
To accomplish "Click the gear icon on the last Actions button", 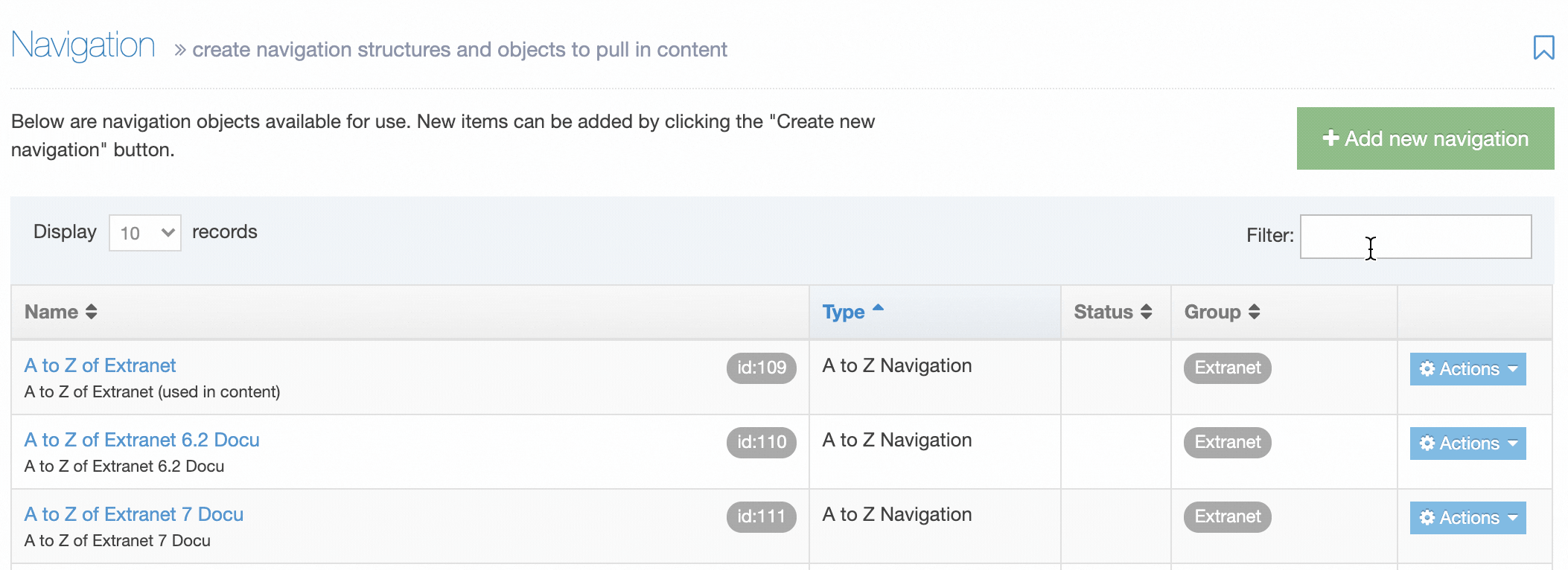I will 1428,517.
